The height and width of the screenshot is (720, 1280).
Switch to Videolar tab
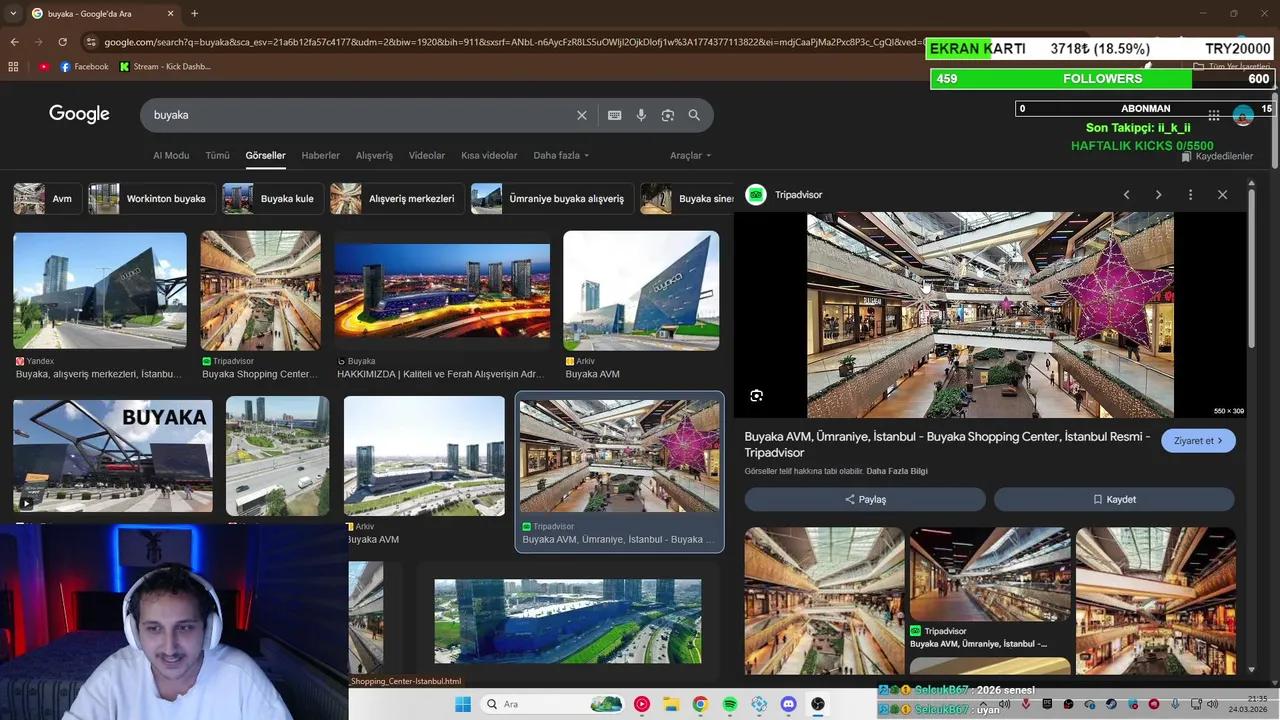pyautogui.click(x=427, y=155)
